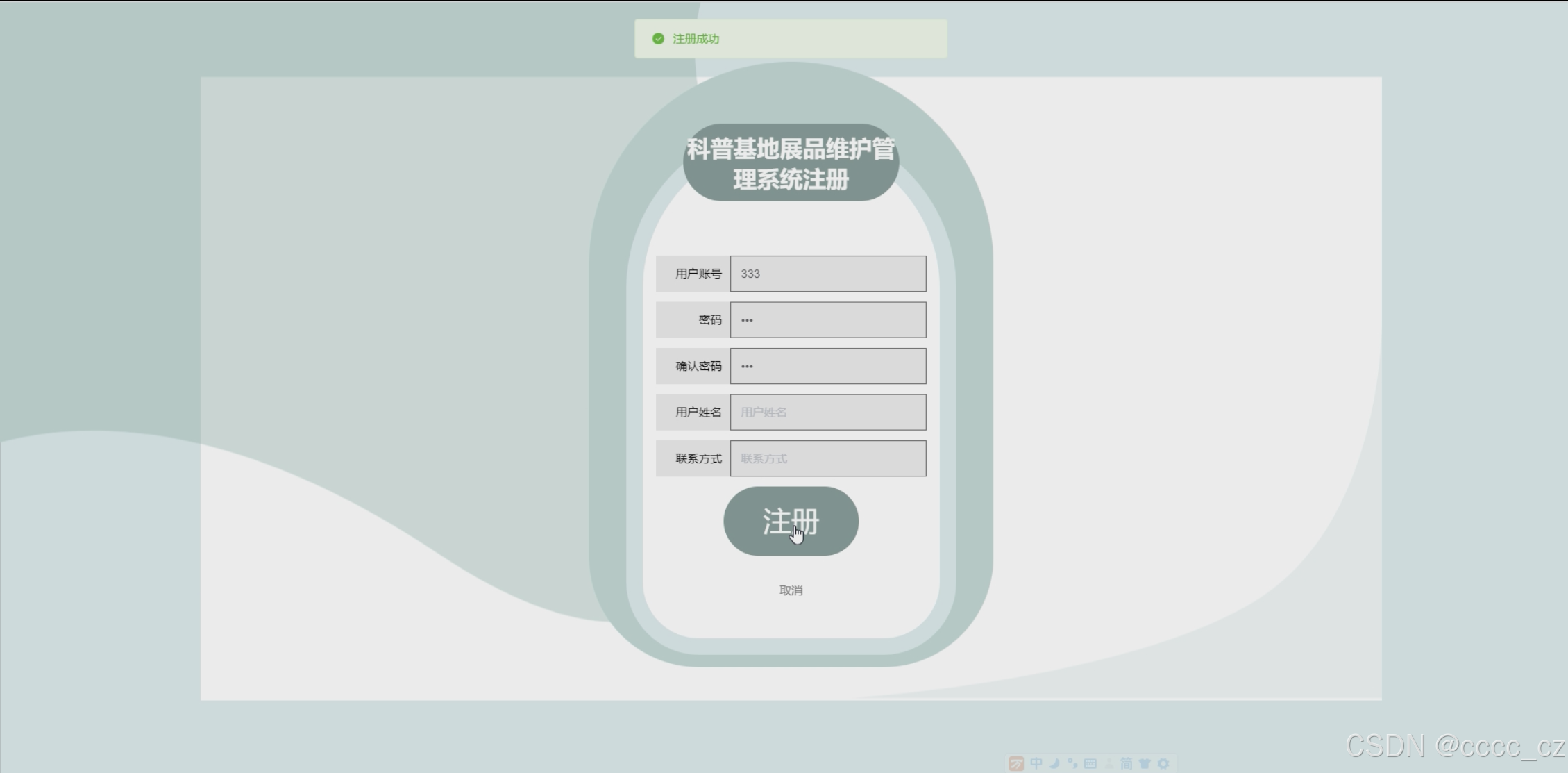Select the 确认密码 confirm password field
This screenshot has width=1568, height=773.
827,366
